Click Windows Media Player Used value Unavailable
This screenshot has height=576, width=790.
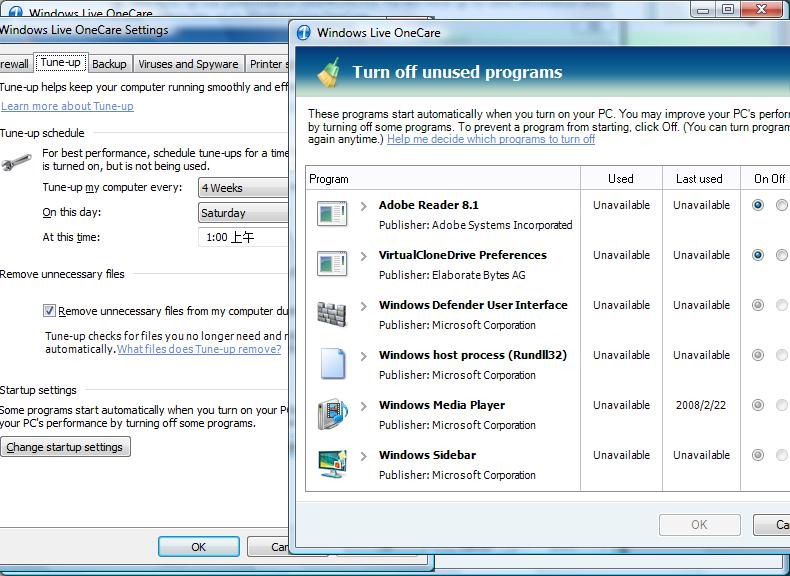(621, 405)
